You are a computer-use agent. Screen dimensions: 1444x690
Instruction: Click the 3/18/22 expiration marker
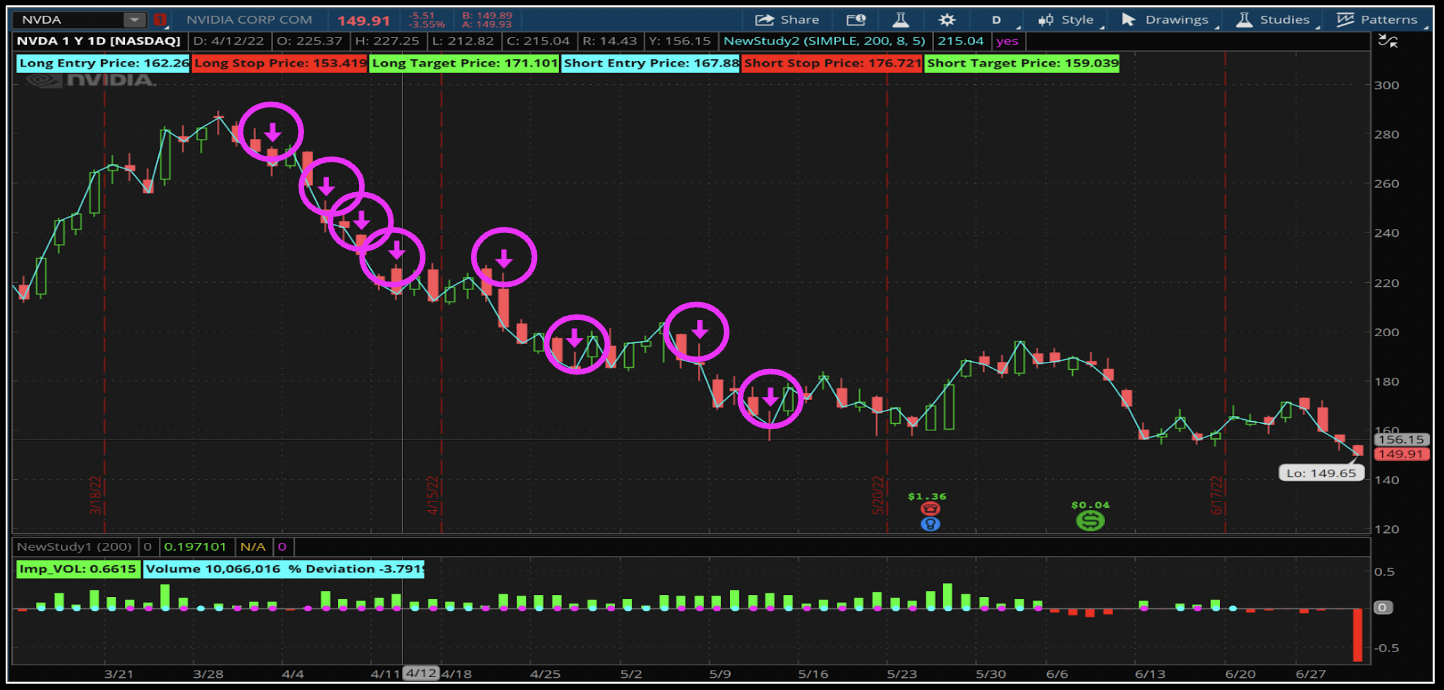point(98,494)
